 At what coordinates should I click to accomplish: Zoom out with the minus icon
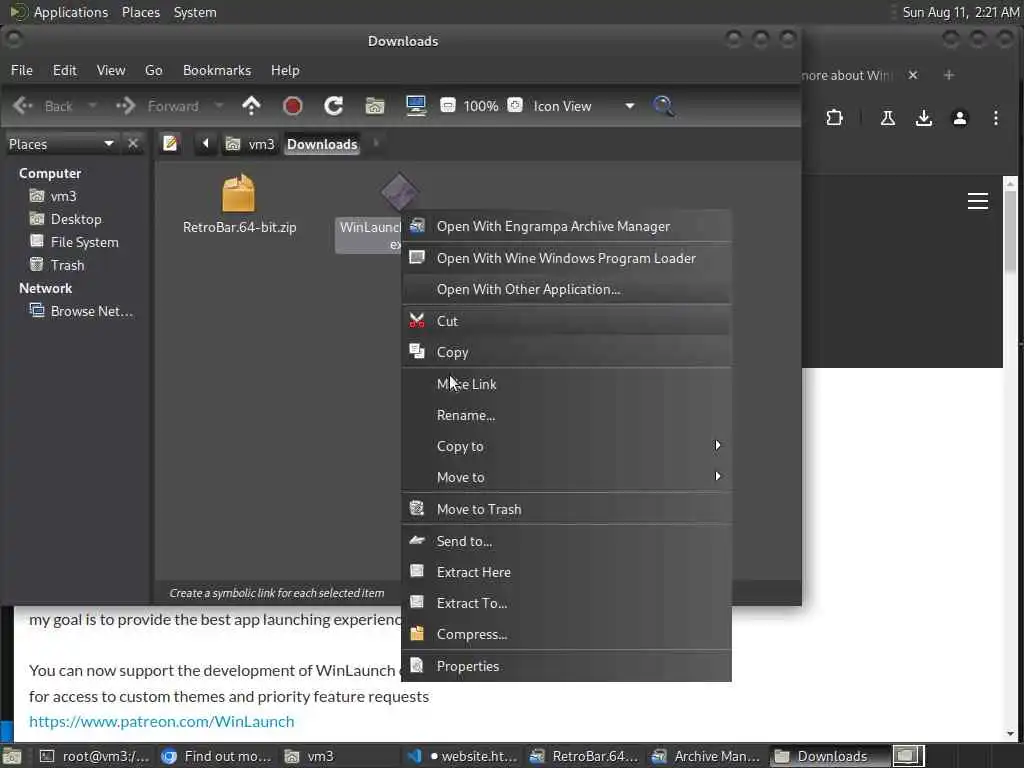[447, 105]
